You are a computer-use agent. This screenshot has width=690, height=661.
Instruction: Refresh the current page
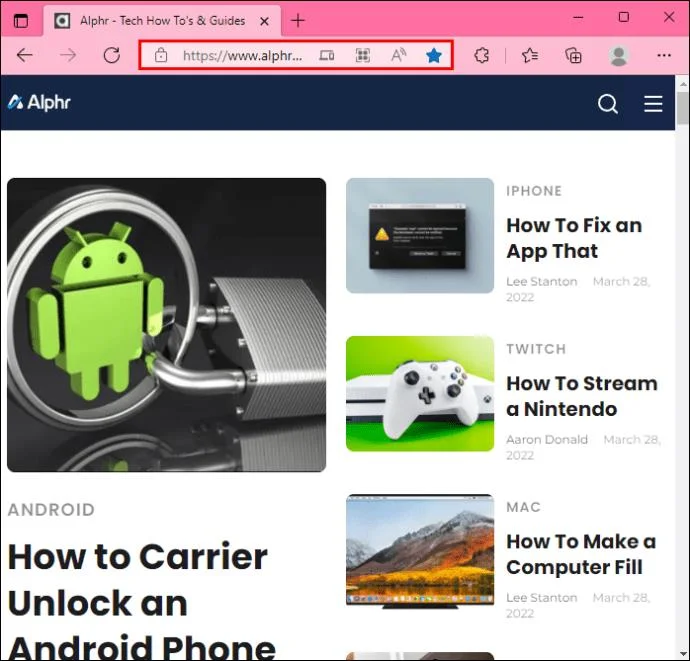tap(112, 55)
